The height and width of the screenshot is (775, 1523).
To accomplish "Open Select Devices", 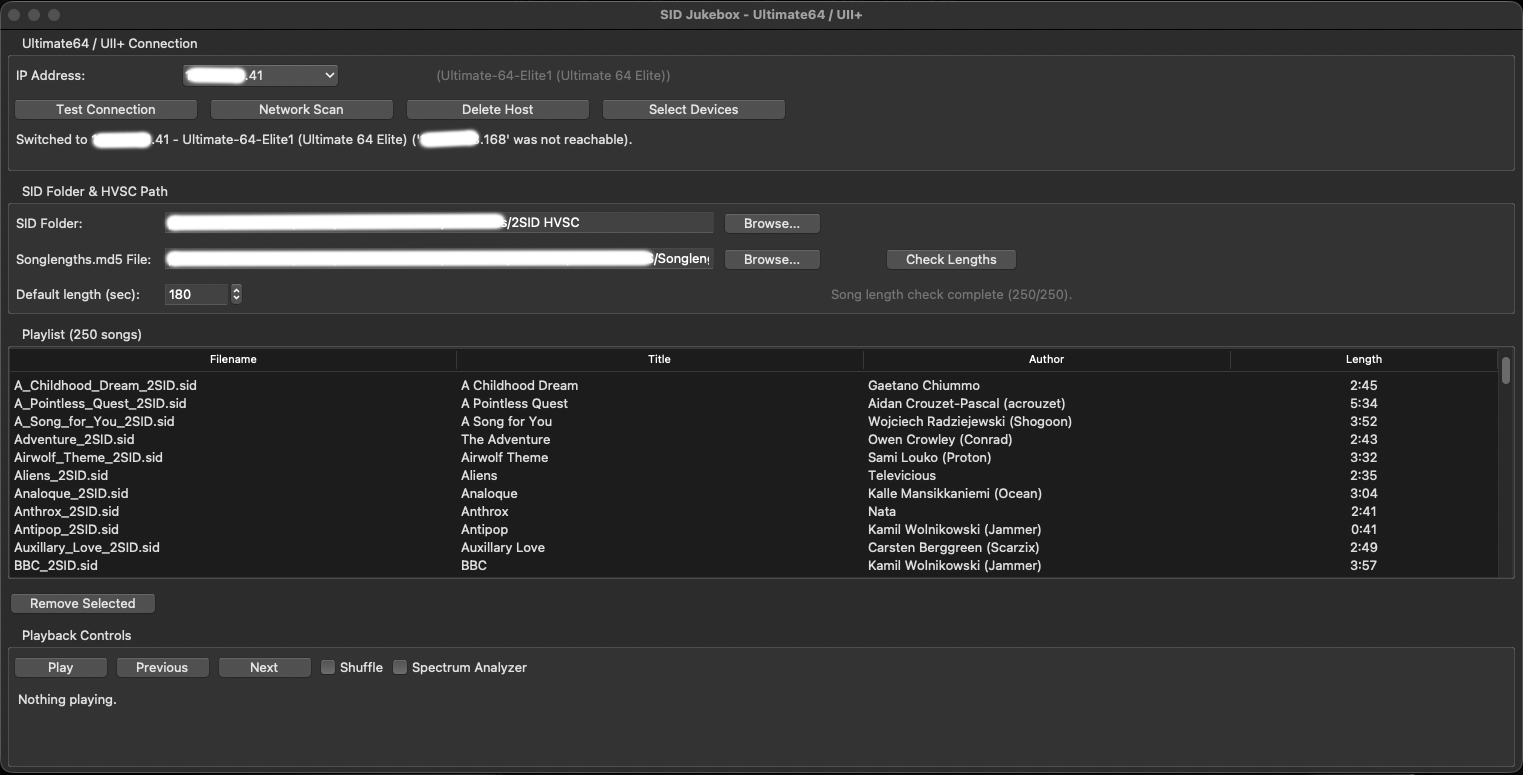I will [693, 109].
